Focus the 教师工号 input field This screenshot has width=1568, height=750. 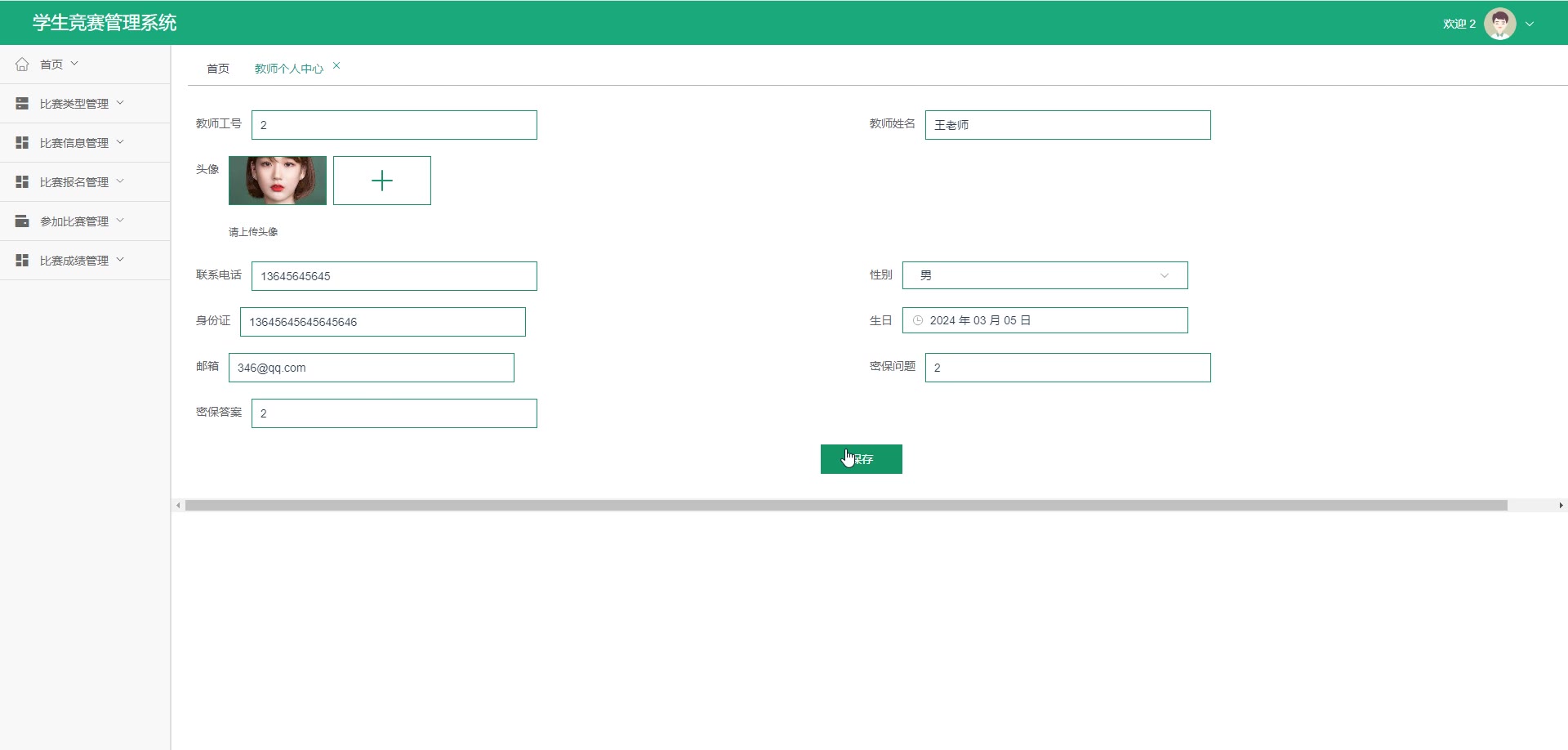coord(394,125)
